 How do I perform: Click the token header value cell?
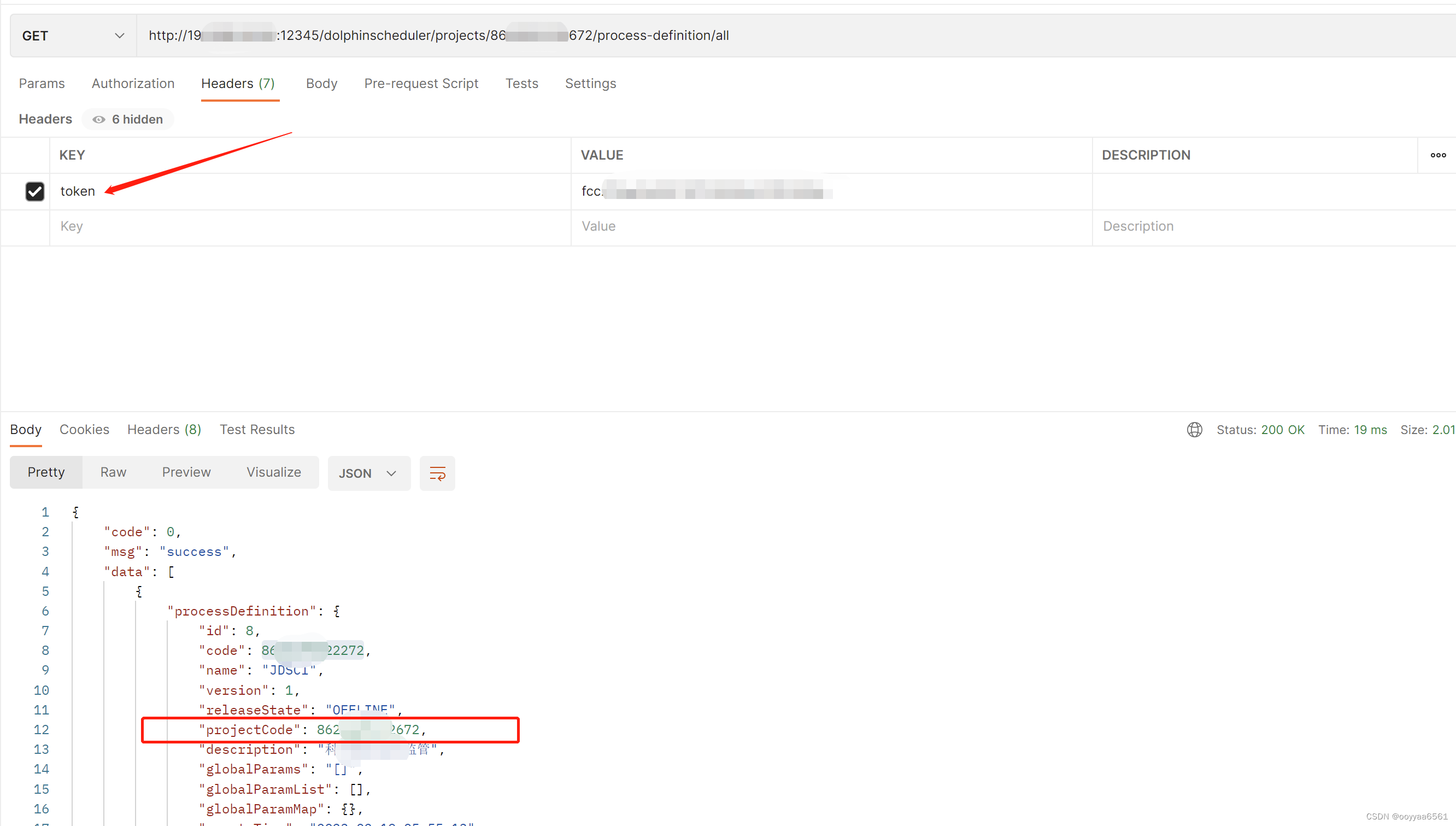tap(831, 192)
